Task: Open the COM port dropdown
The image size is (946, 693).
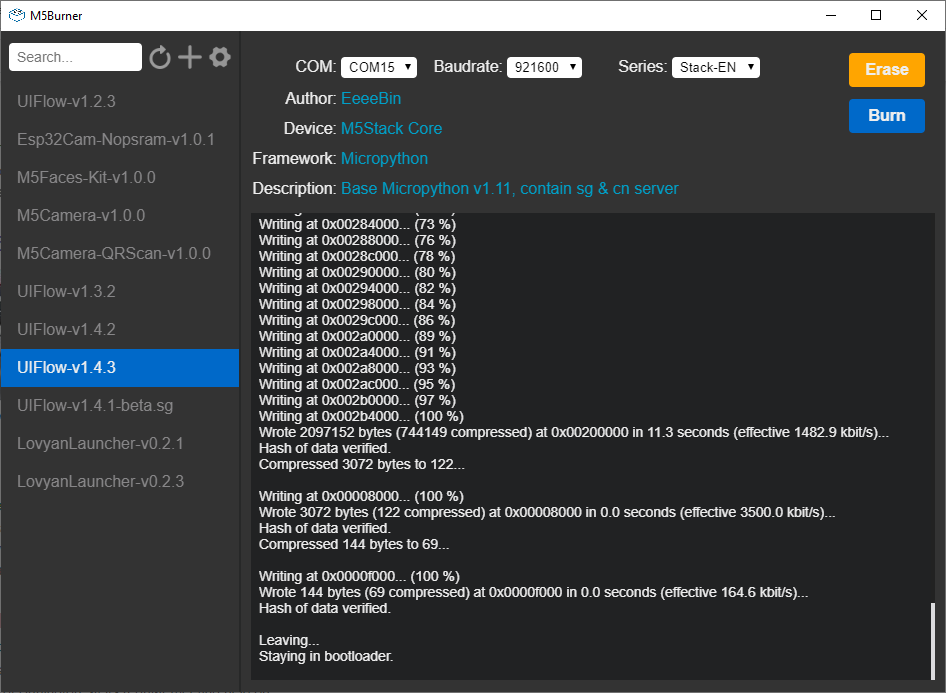Action: pyautogui.click(x=379, y=67)
